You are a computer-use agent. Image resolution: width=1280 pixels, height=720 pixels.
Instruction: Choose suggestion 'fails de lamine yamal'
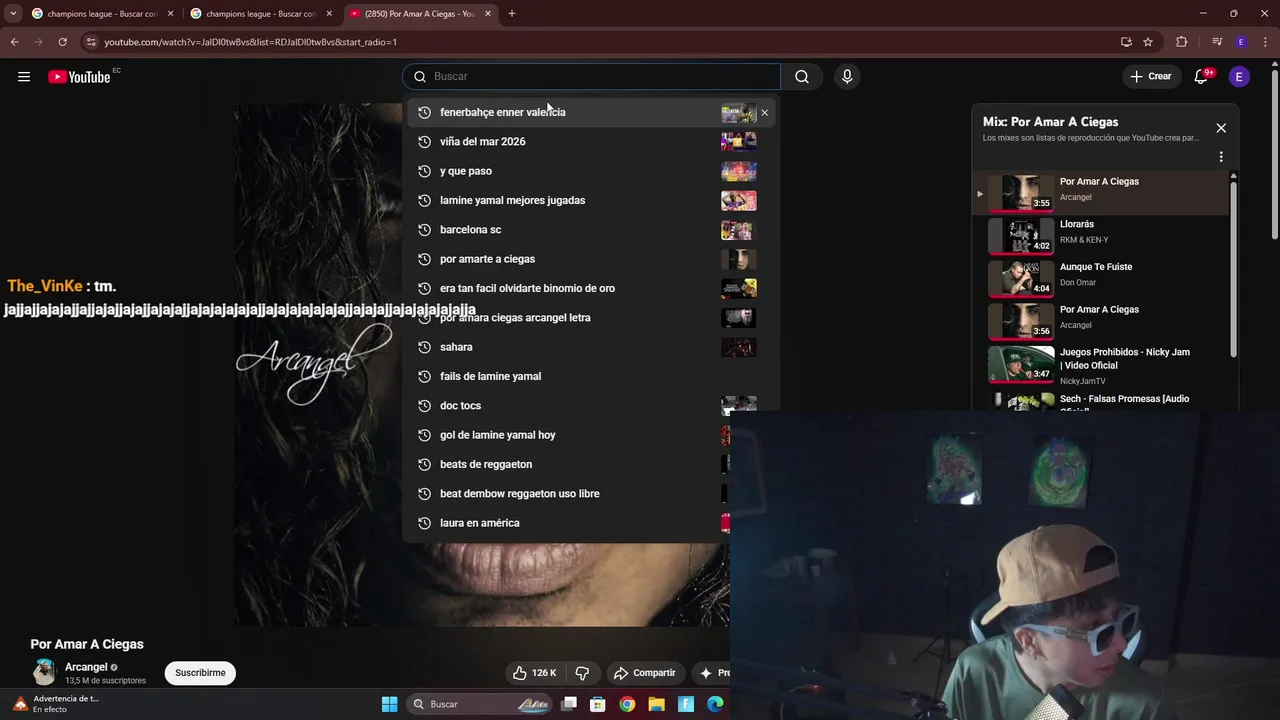click(x=590, y=376)
